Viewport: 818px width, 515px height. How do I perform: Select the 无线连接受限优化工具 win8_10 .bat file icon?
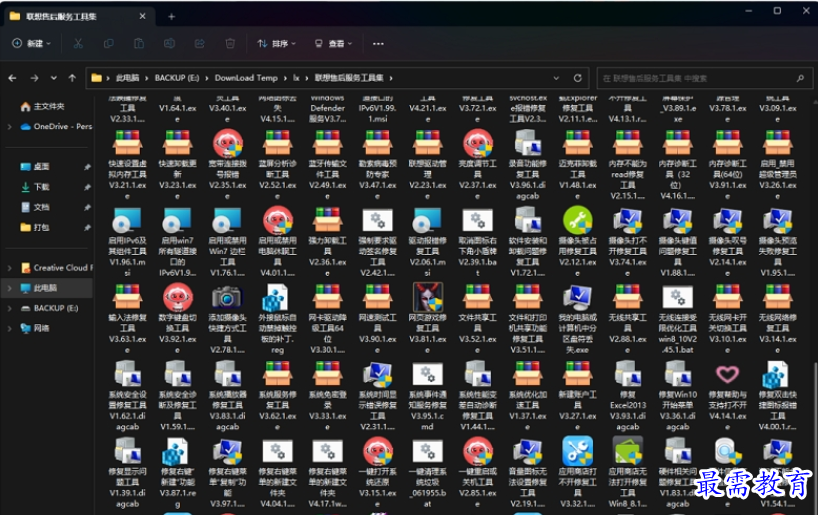(678, 297)
